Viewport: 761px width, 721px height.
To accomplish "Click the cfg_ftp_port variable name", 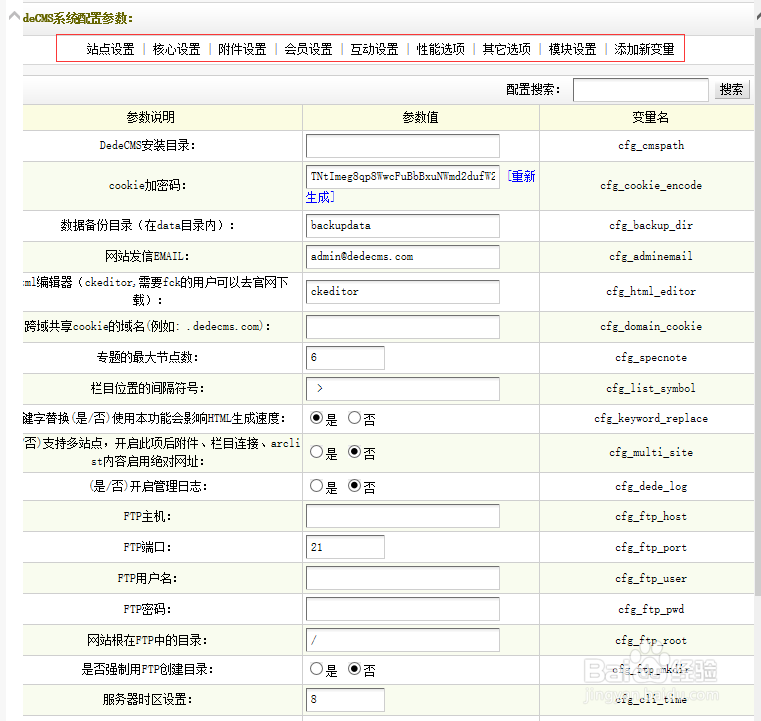I will [x=651, y=547].
